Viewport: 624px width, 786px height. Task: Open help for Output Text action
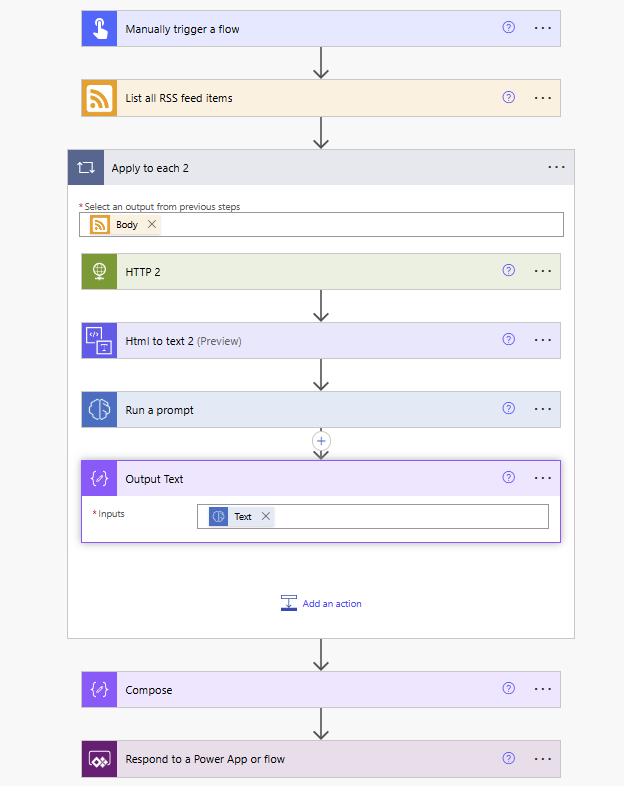point(508,478)
